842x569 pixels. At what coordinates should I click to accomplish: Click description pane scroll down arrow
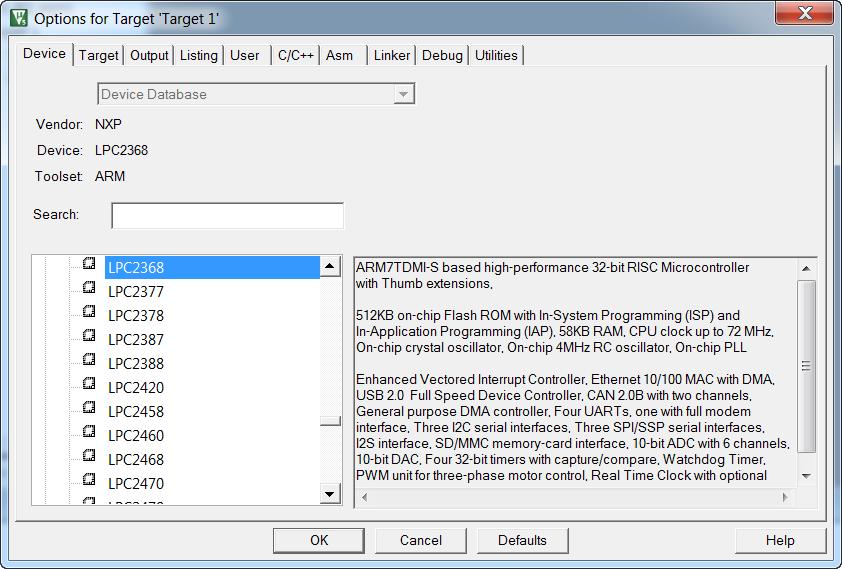click(807, 476)
